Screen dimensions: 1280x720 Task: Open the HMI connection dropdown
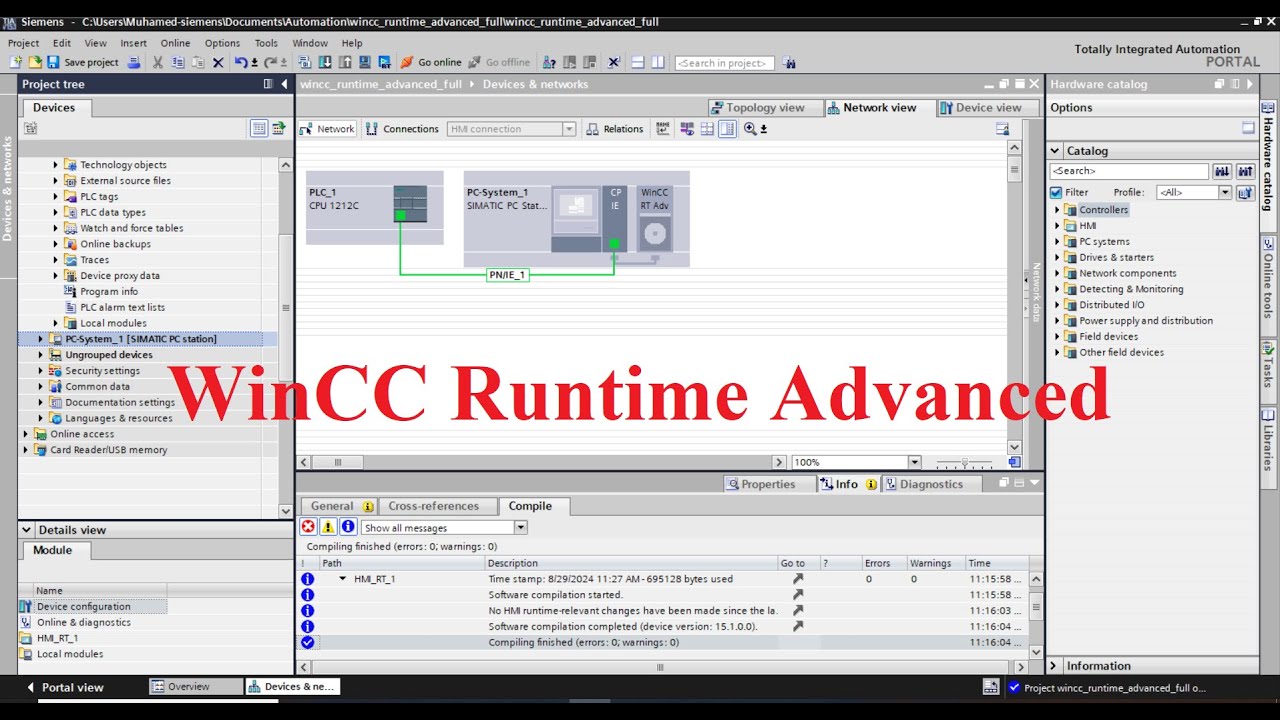(x=569, y=129)
